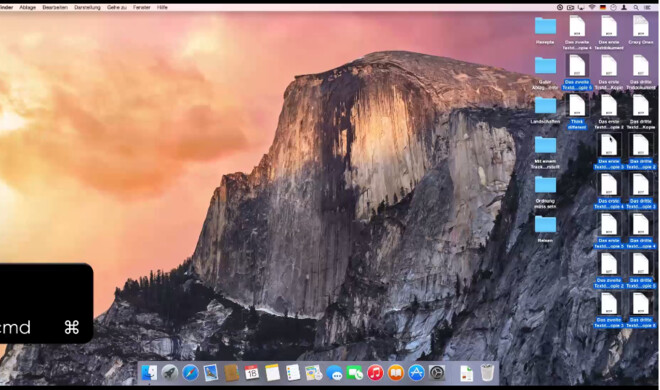Select Das erste Textd…opie 3 file
The image size is (660, 390).
coord(609,145)
